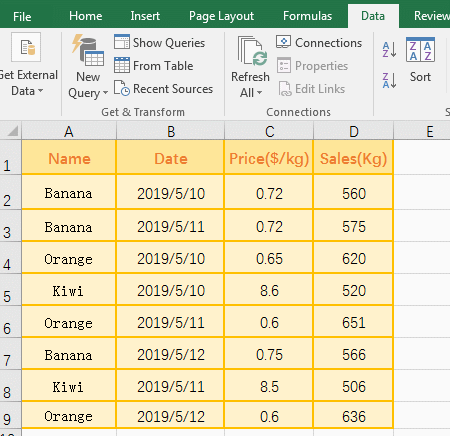Select column B header
The image size is (450, 436).
click(x=171, y=131)
